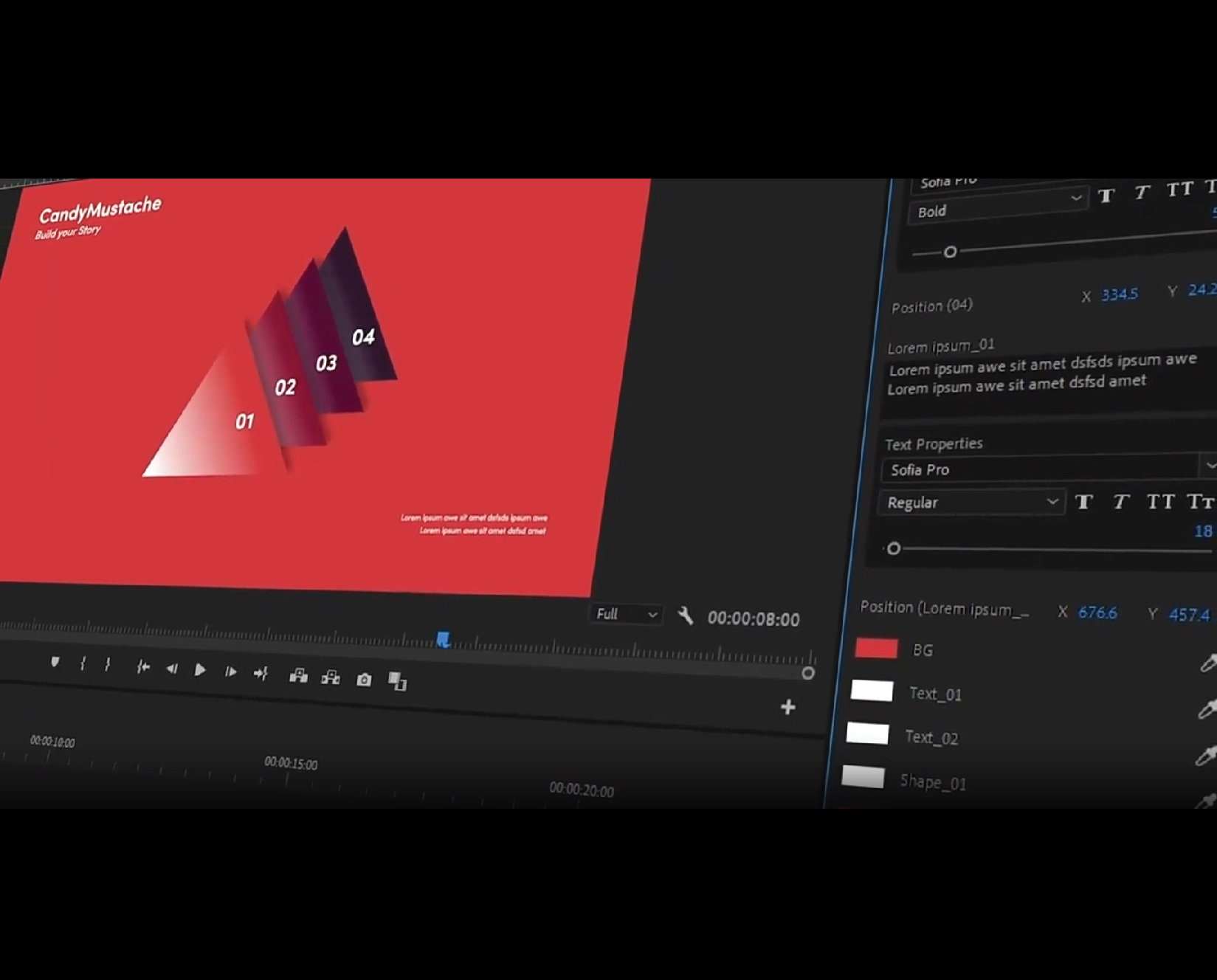The height and width of the screenshot is (980, 1217).
Task: Add a marker using the marker icon
Action: 55,664
